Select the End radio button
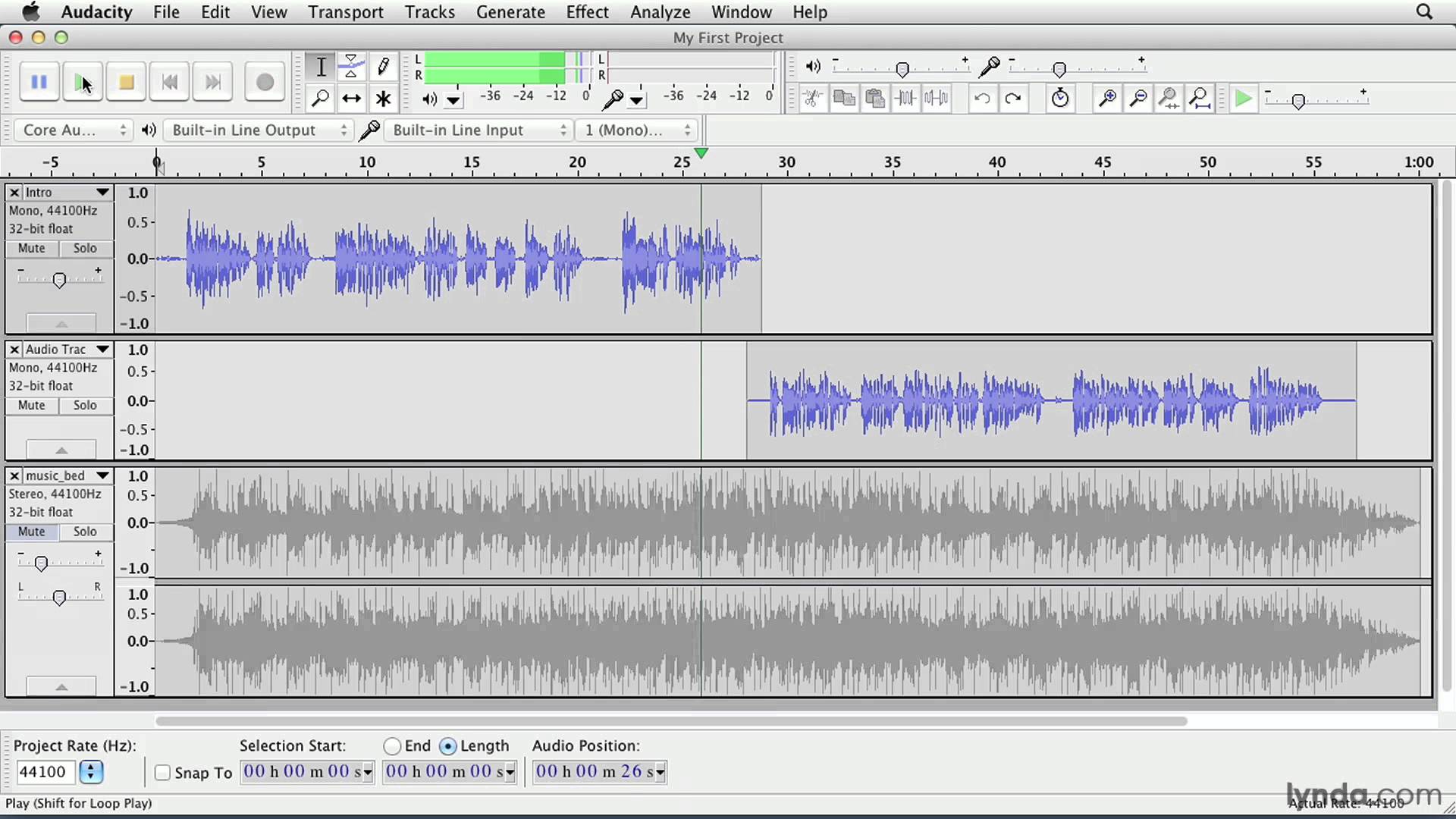Viewport: 1456px width, 819px height. (x=392, y=746)
